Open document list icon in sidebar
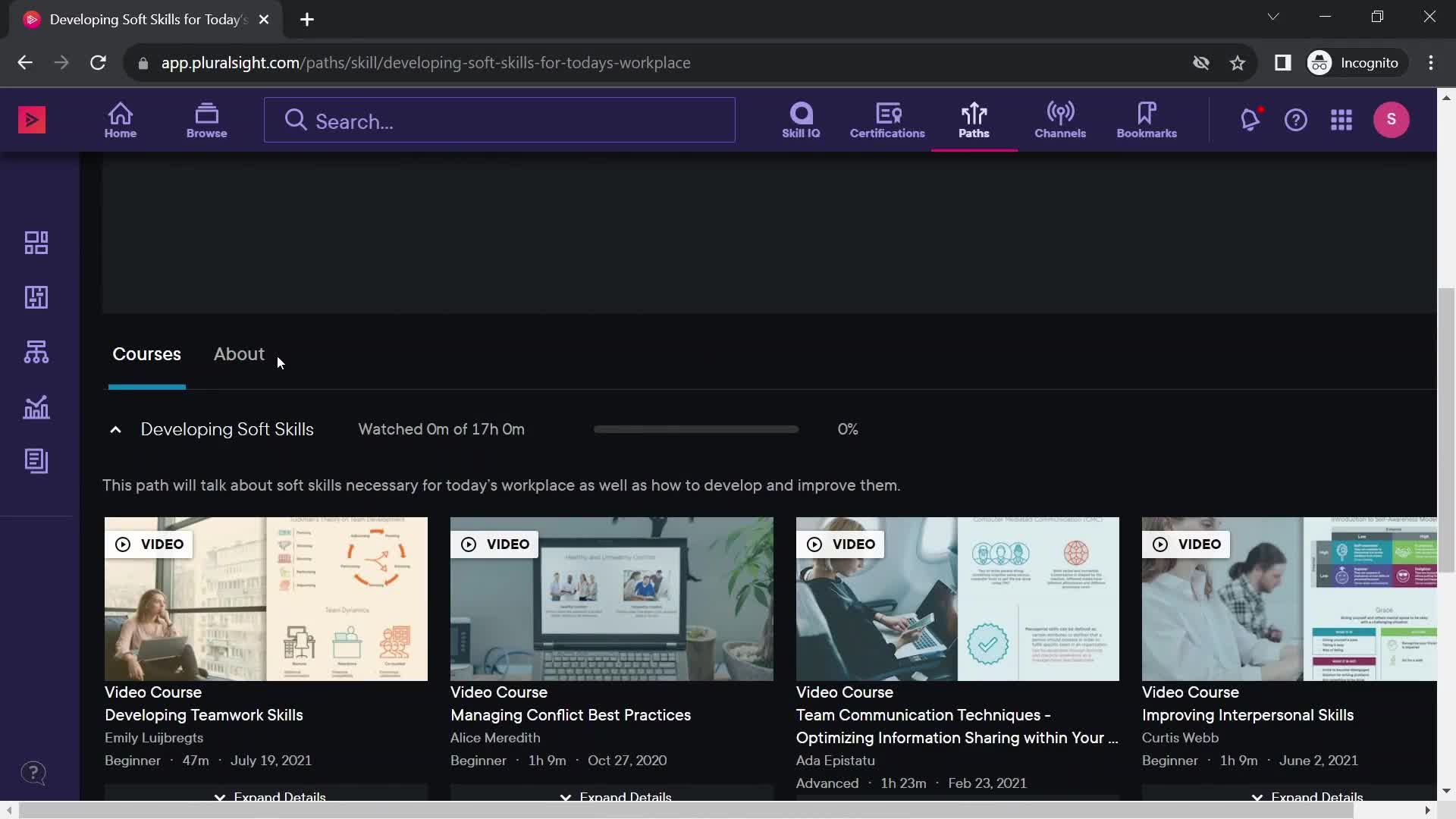Image resolution: width=1456 pixels, height=819 pixels. click(36, 461)
